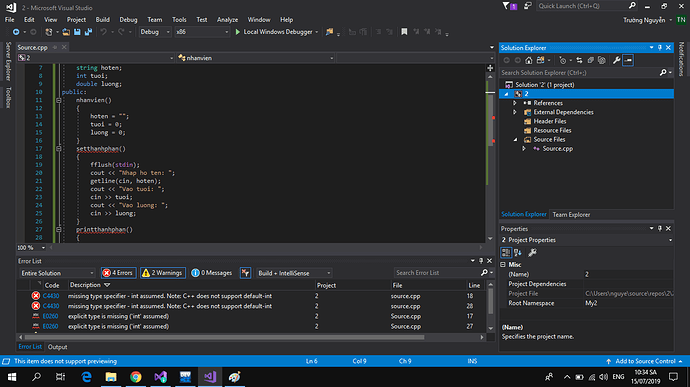This screenshot has width=690, height=387.
Task: Open the 100 % zoom dropdown
Action: pyautogui.click(x=31, y=248)
